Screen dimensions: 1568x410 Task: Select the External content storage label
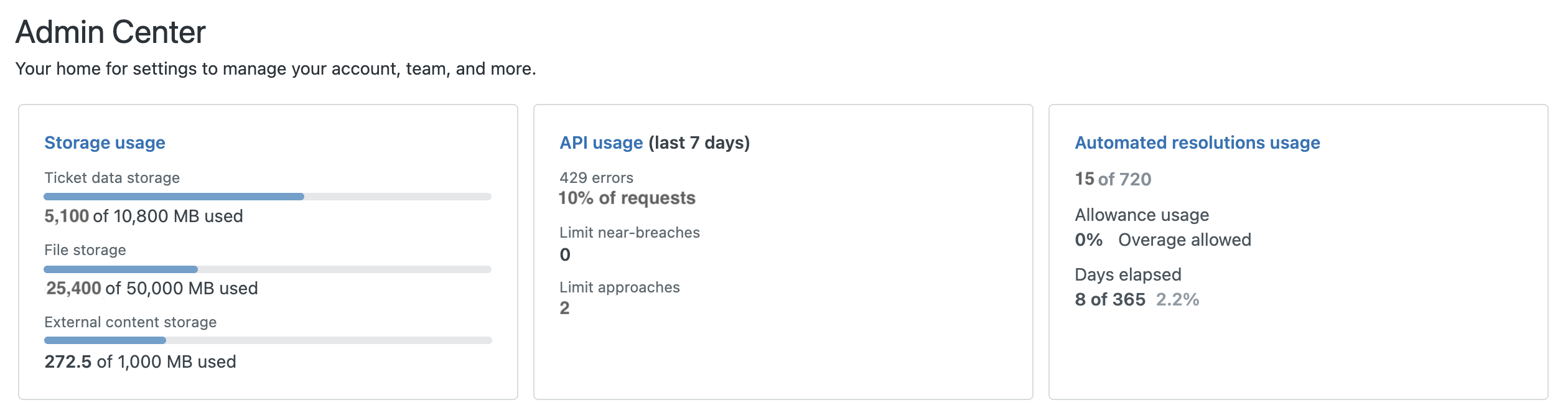pos(131,322)
